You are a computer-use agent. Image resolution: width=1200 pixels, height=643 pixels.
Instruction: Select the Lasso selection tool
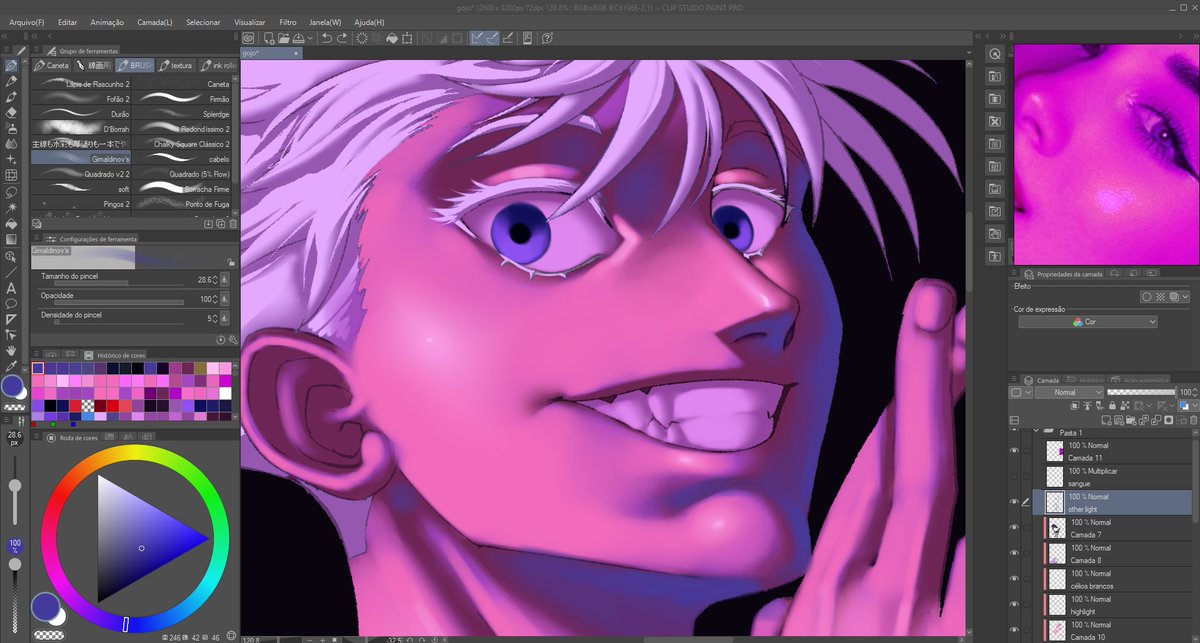(x=12, y=191)
